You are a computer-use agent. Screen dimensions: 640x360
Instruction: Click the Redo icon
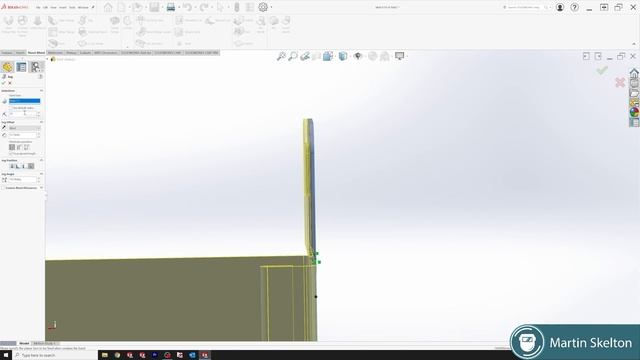[x=204, y=7]
